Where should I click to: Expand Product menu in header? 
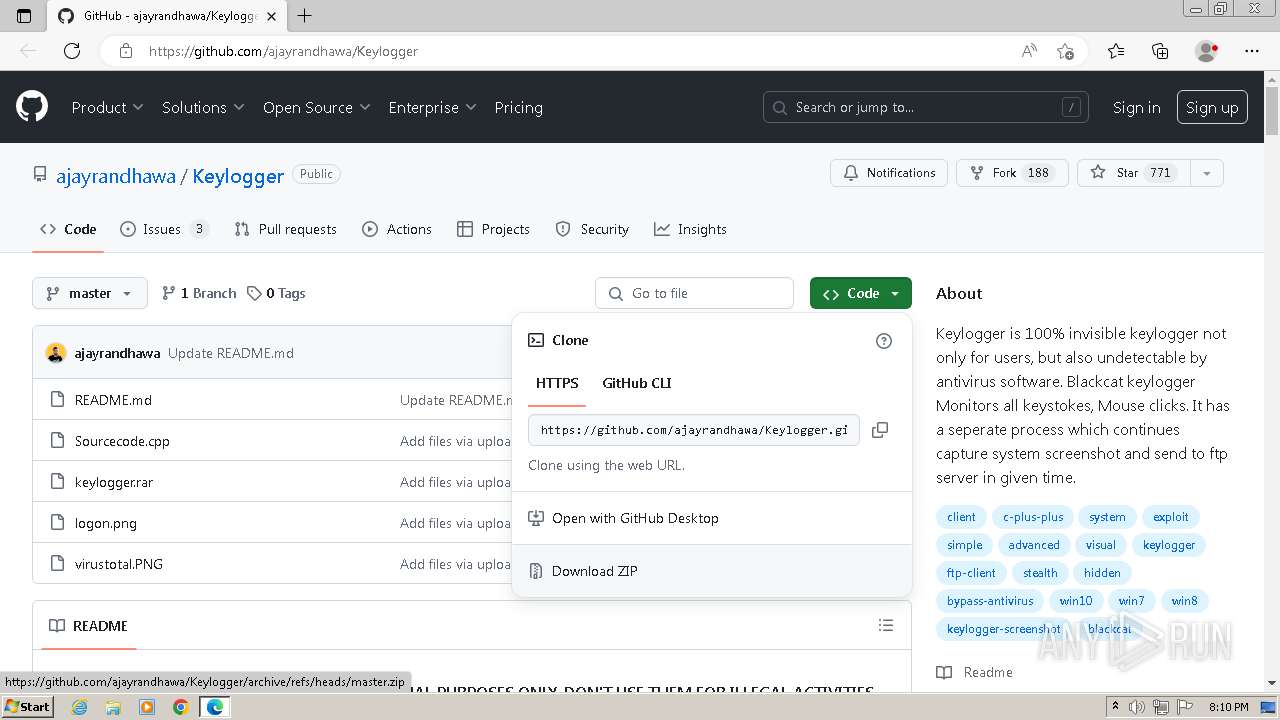(107, 107)
